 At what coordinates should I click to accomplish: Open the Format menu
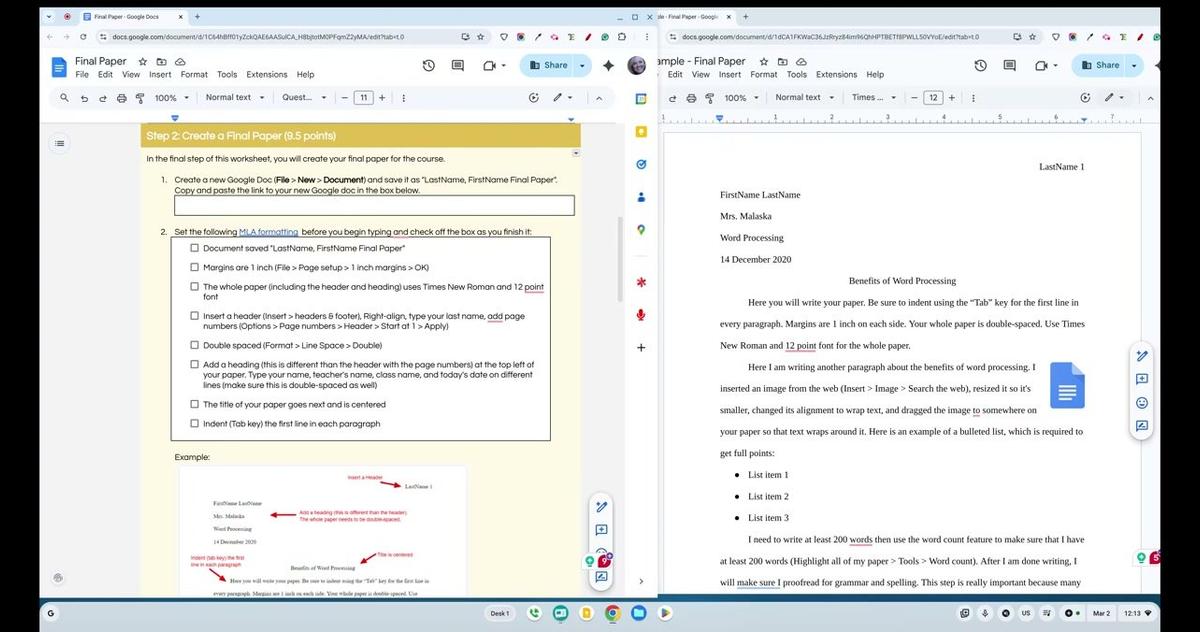coord(194,74)
